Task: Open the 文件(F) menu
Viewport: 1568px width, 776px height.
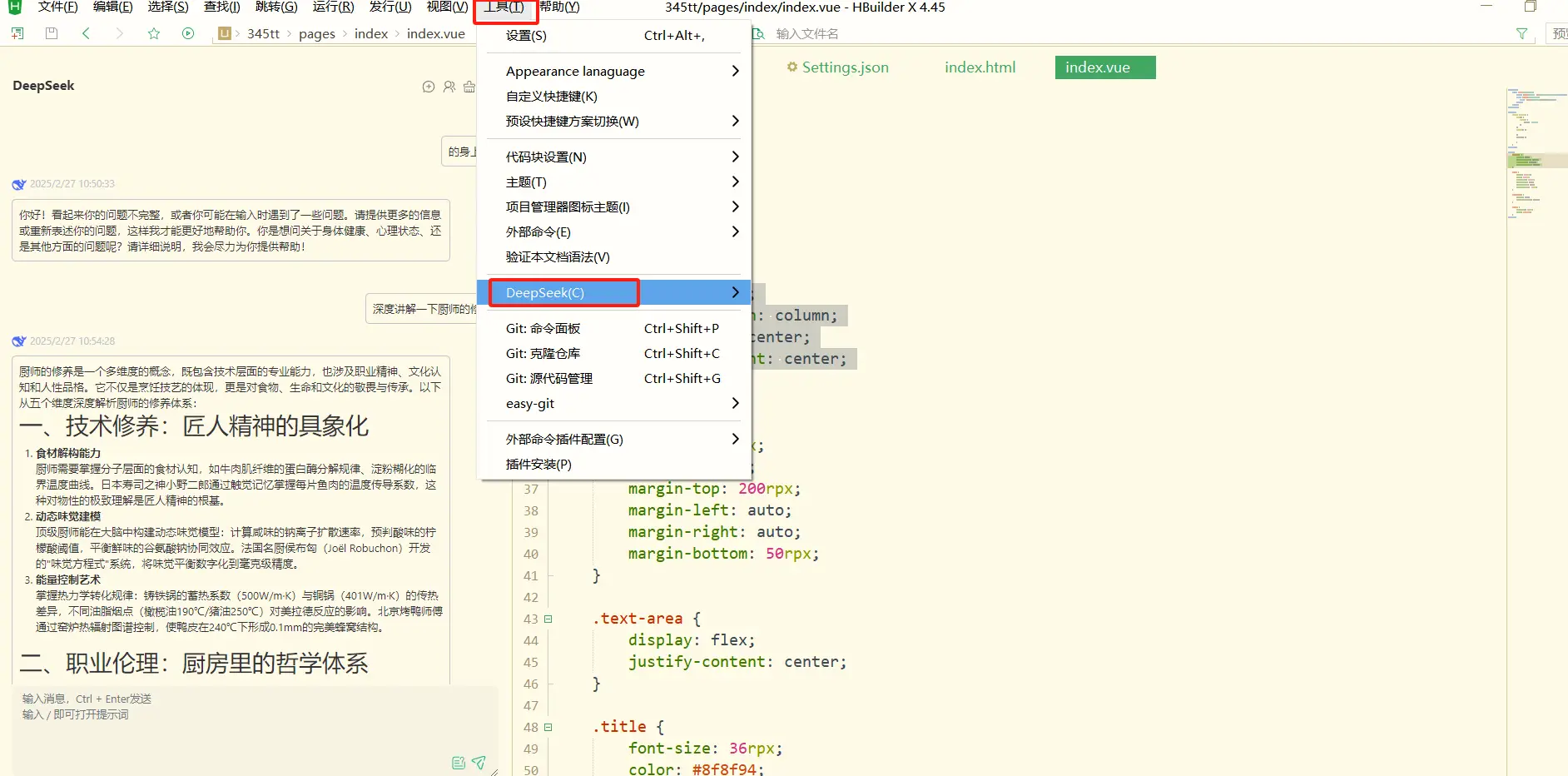Action: tap(58, 7)
